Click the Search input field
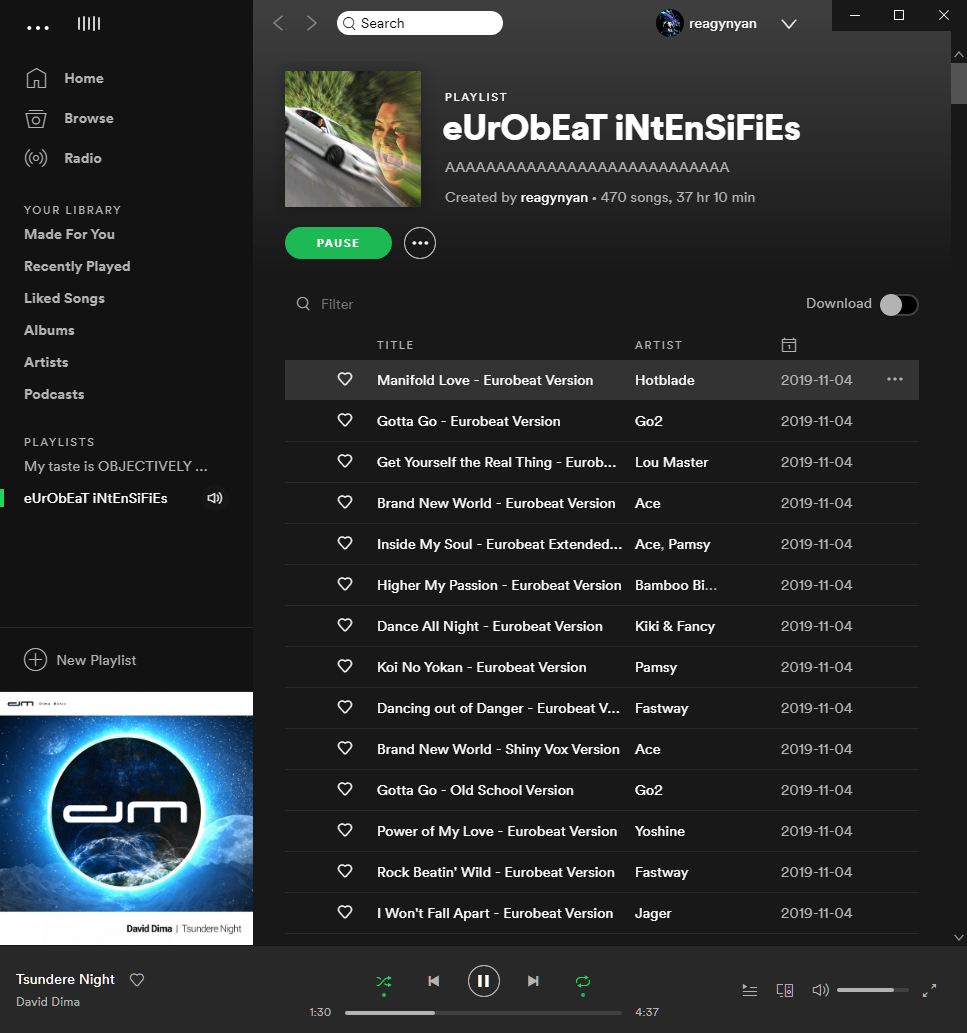 tap(420, 23)
